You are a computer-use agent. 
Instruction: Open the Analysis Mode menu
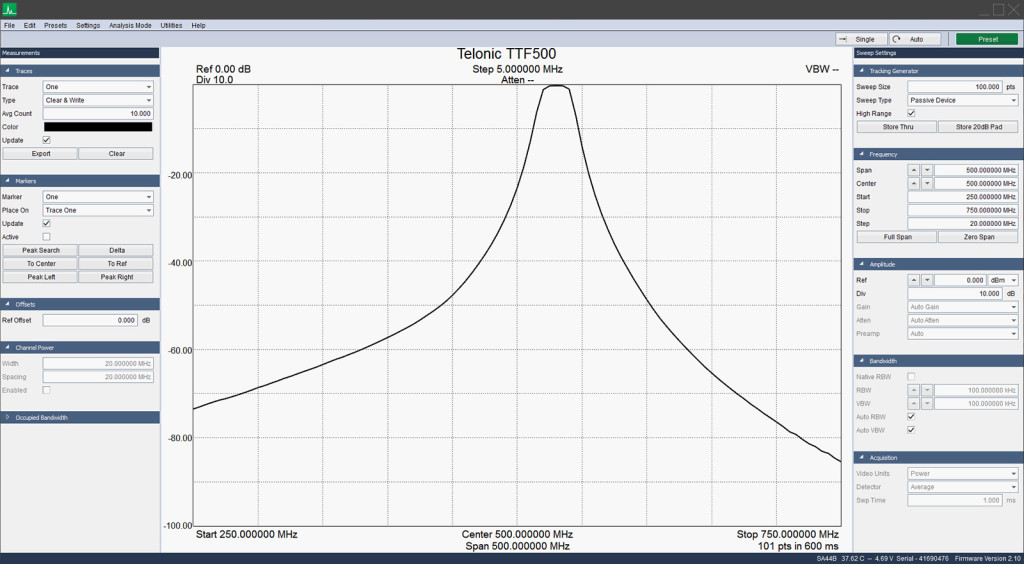(x=130, y=25)
